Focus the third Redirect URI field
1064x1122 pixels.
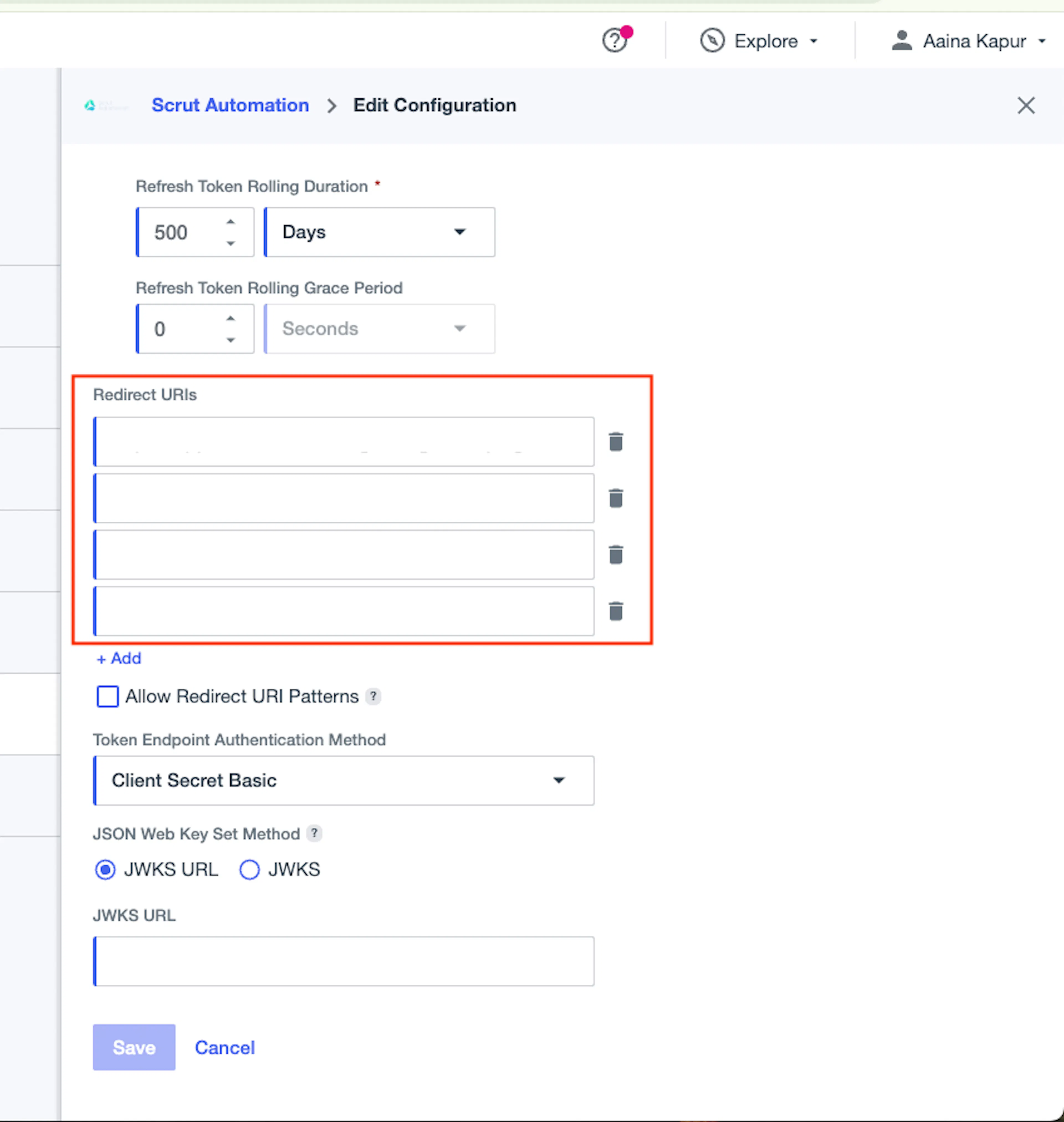pos(344,555)
